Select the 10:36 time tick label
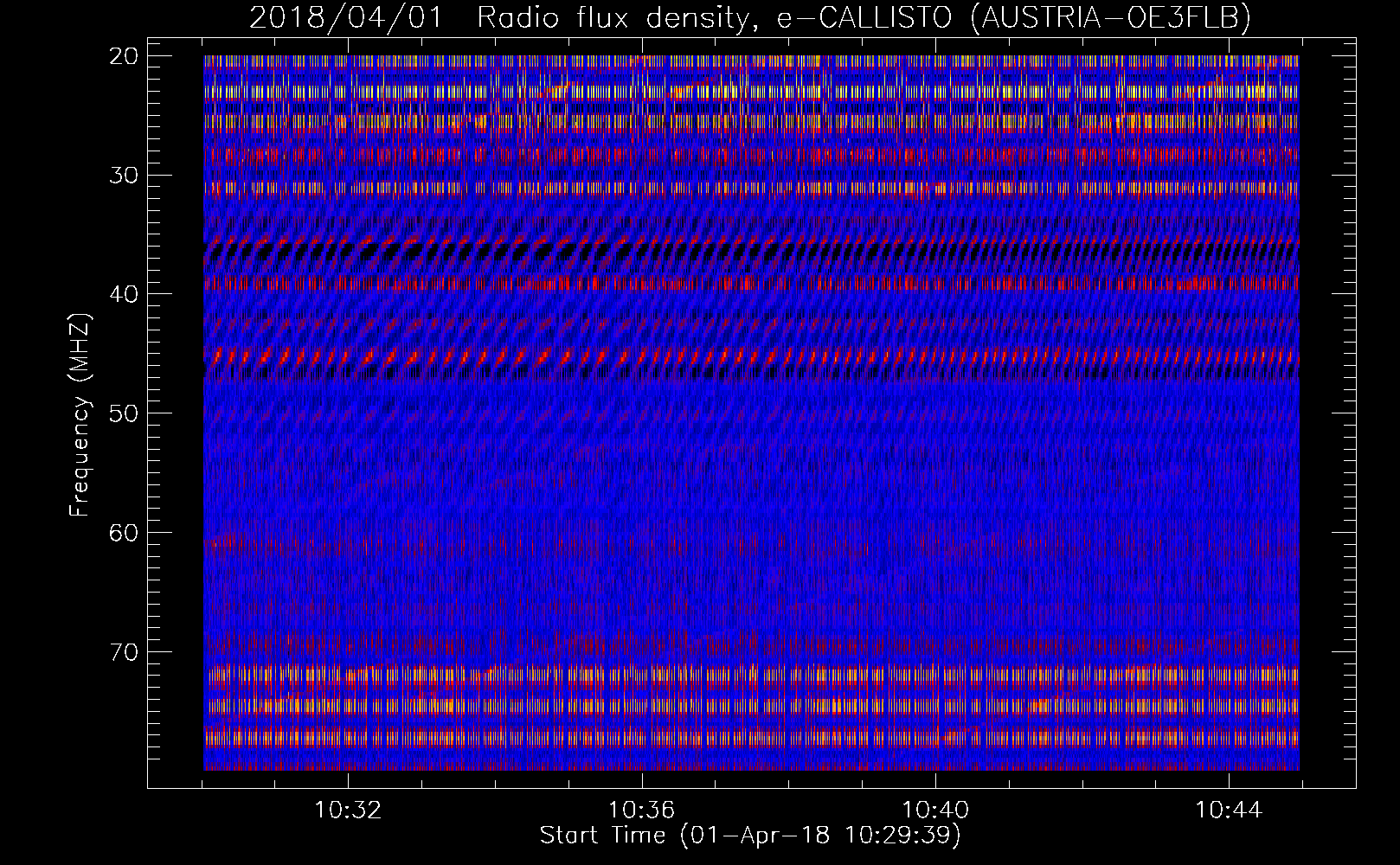 [641, 811]
